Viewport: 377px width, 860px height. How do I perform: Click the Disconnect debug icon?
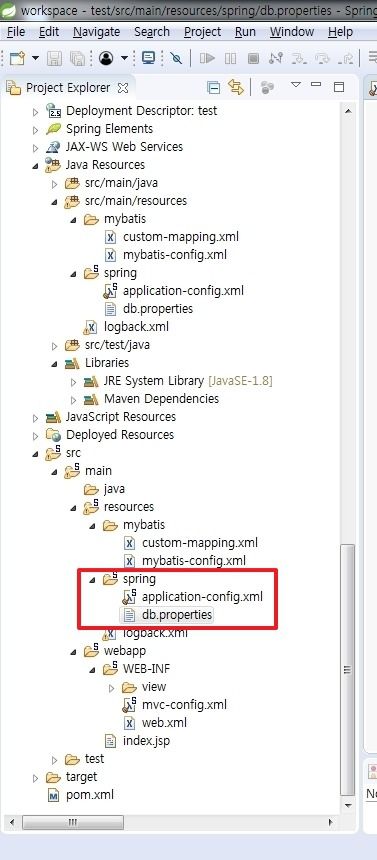(276, 58)
